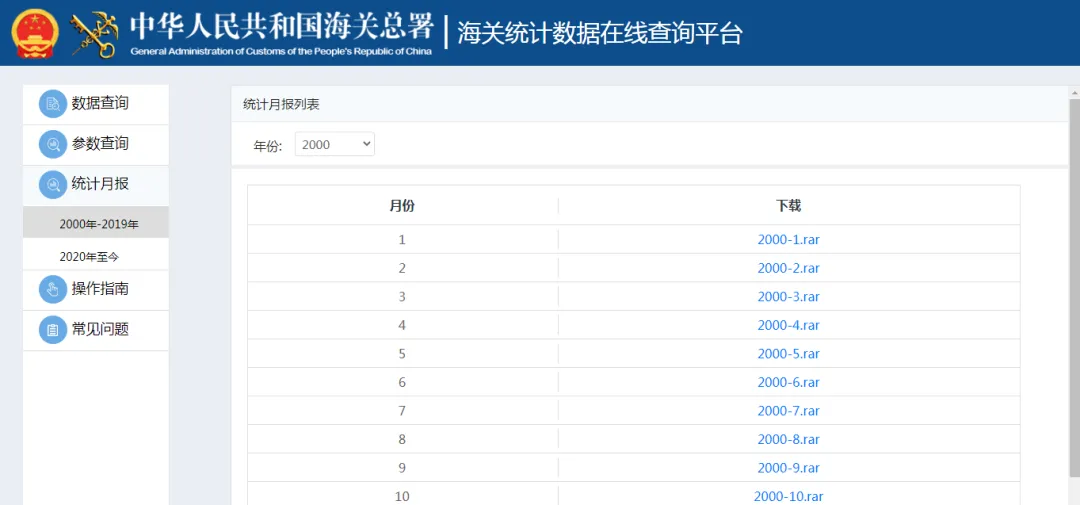
Task: Click the 统计月报 sidebar icon
Action: click(53, 185)
